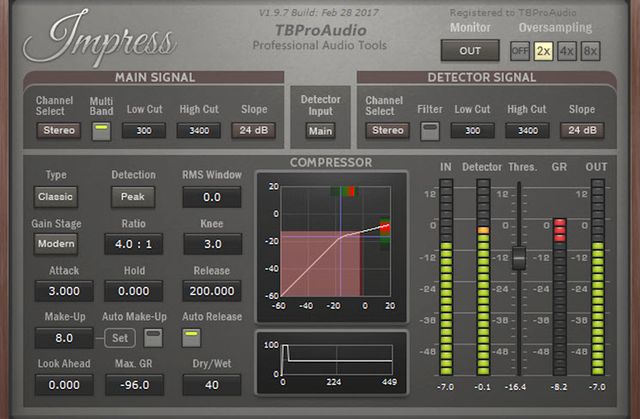Enable the Detector Signal Filter toggle

(430, 131)
